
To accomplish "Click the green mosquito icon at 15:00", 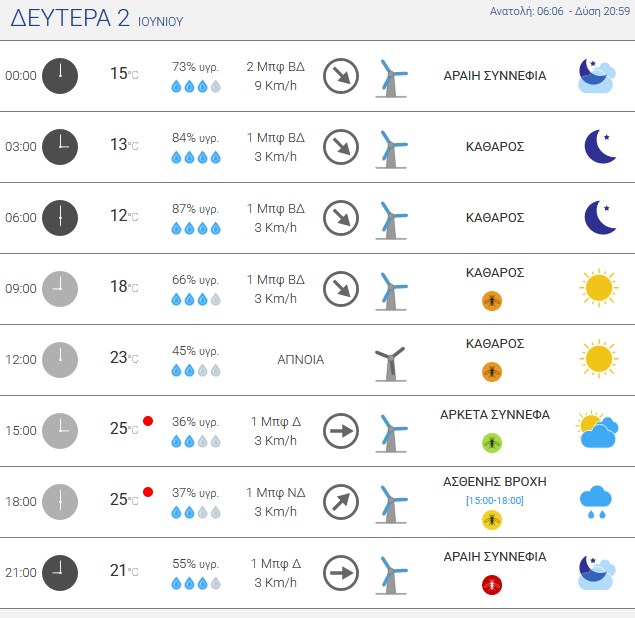I will tap(492, 443).
